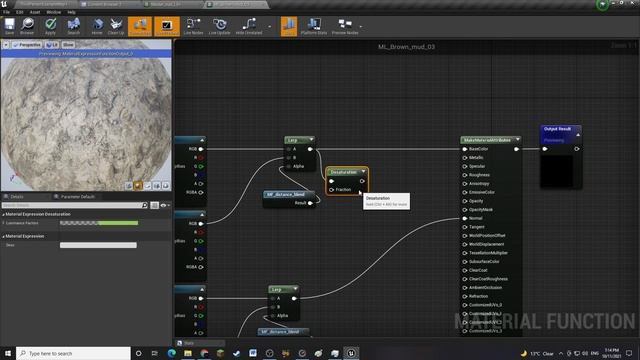Click the BaseColor input pin
Image resolution: width=640 pixels, height=360 pixels.
(x=465, y=149)
